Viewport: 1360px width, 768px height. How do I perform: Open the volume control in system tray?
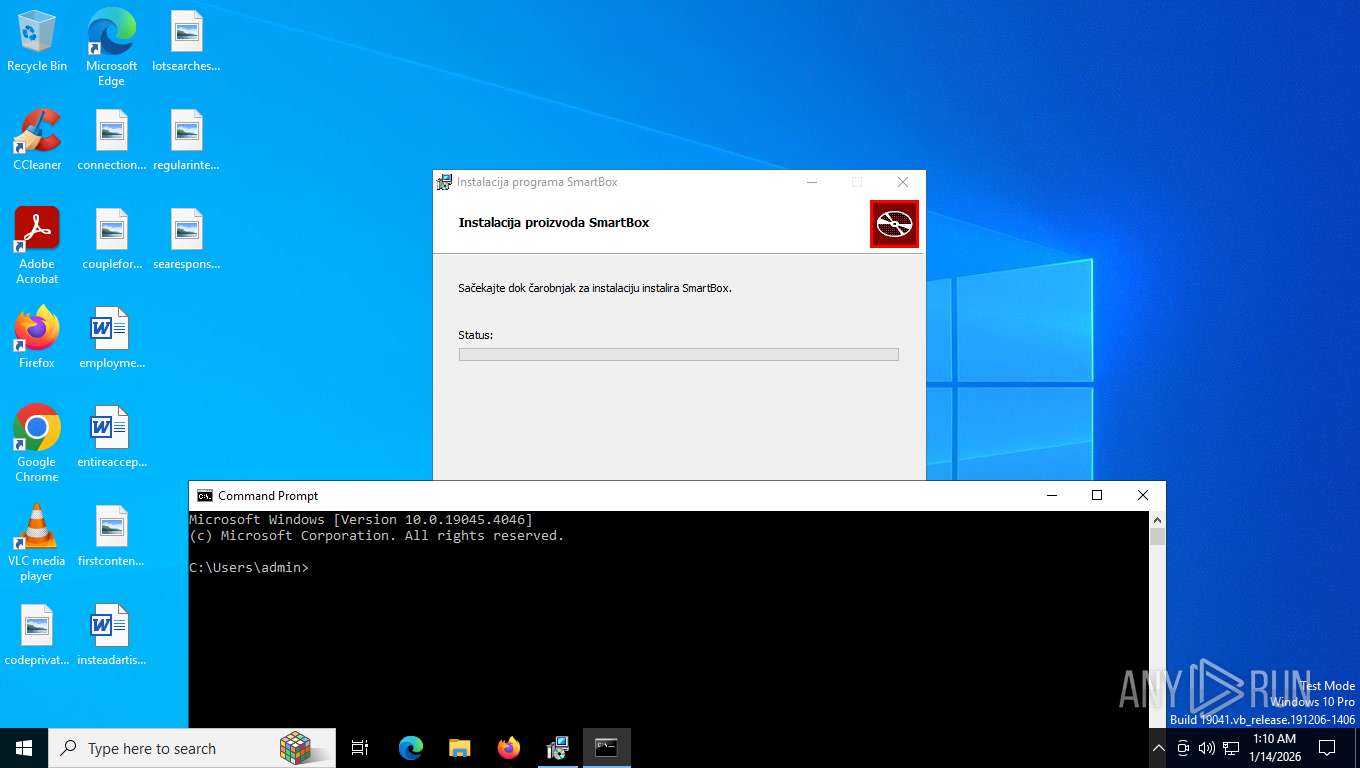[x=1207, y=748]
